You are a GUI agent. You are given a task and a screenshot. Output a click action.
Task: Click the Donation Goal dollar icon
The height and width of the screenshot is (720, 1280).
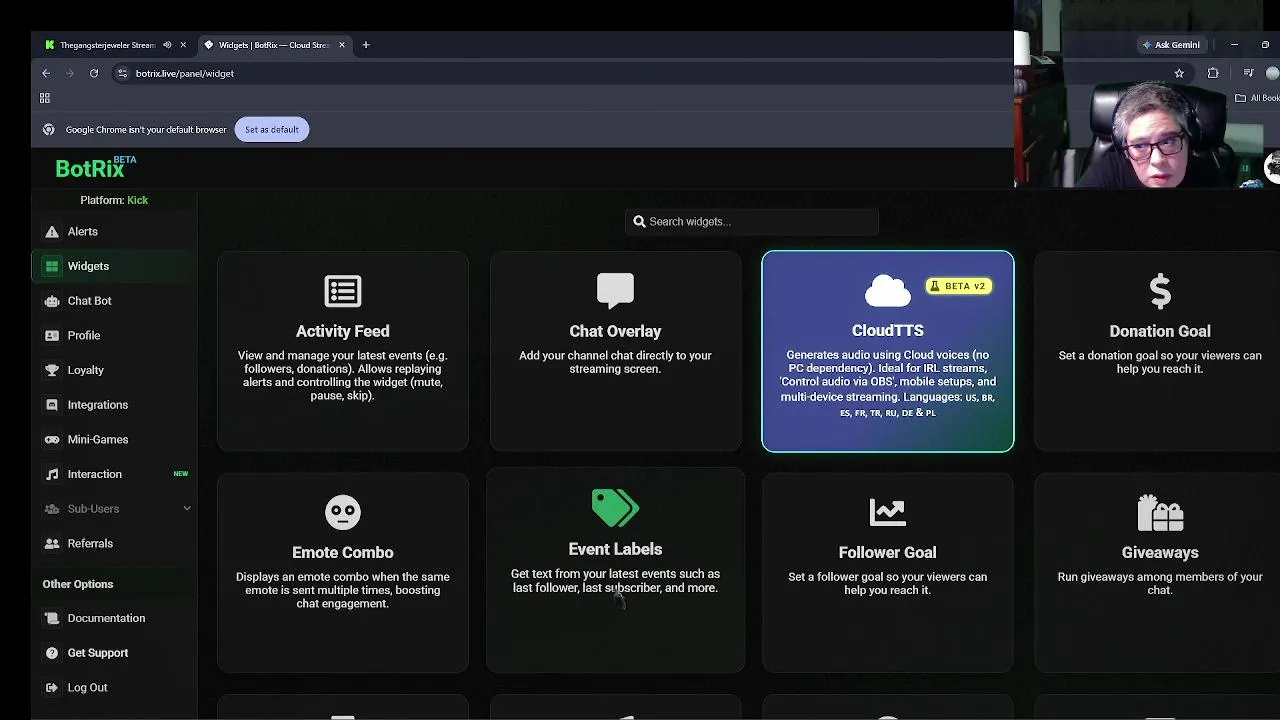[1160, 292]
